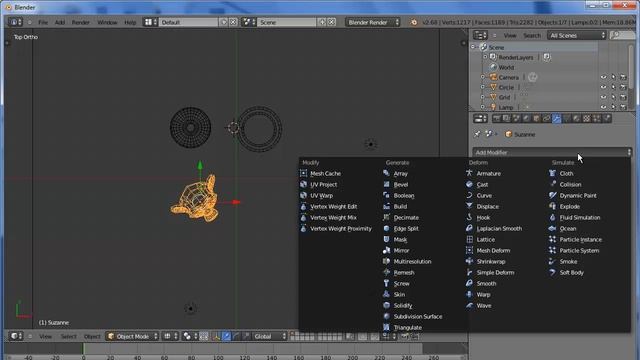Toggle Grid viewport visibility eye
The height and width of the screenshot is (360, 640).
coord(603,97)
